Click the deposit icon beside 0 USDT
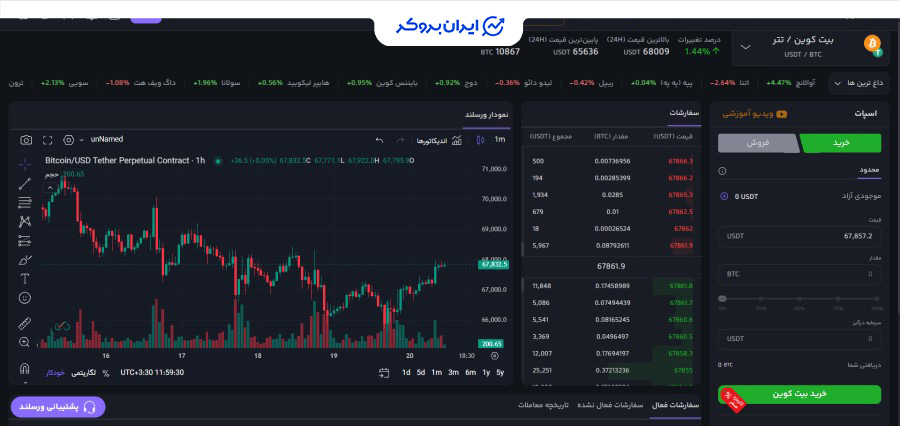The image size is (900, 426). [x=724, y=196]
